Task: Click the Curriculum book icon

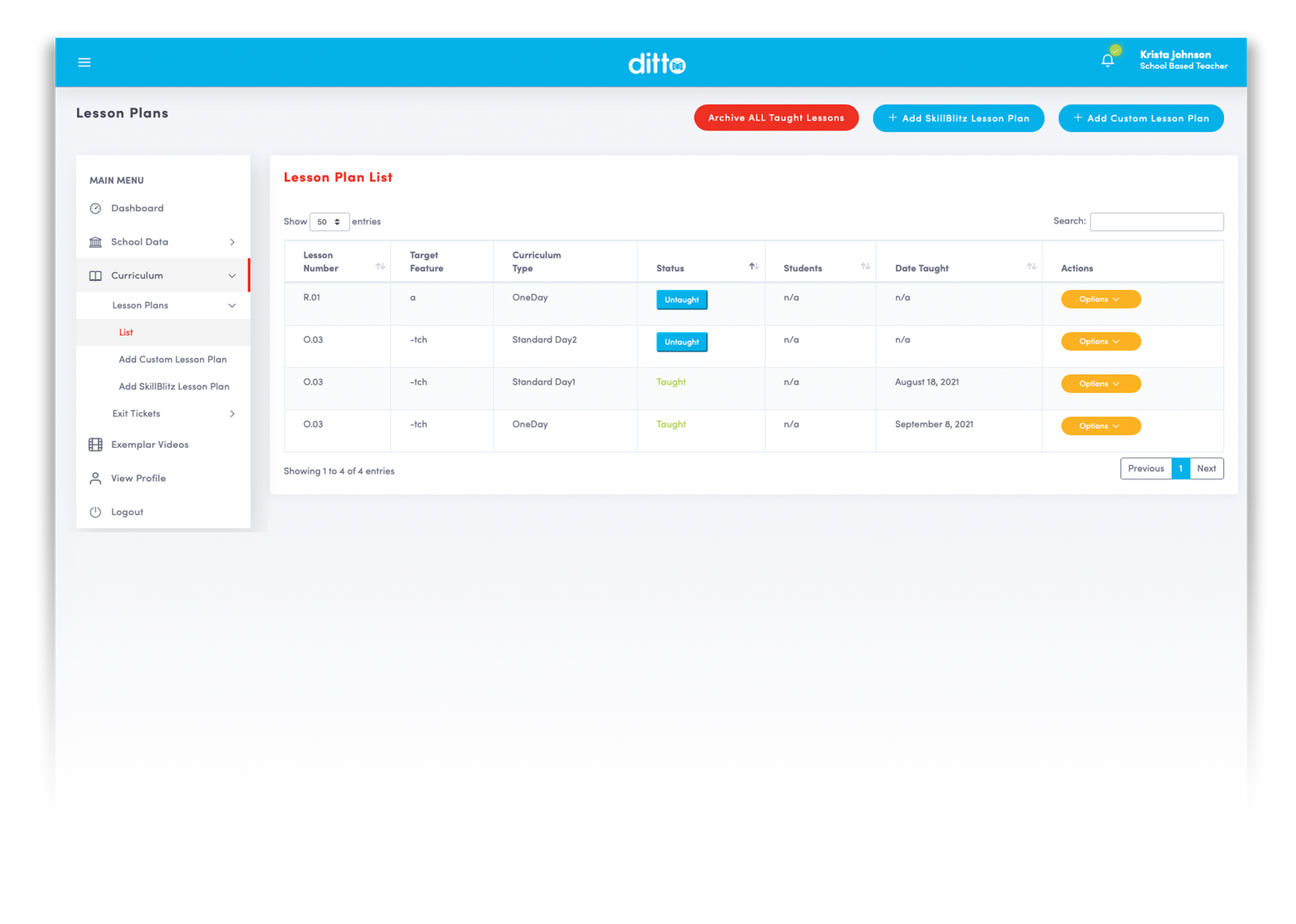Action: [x=95, y=275]
